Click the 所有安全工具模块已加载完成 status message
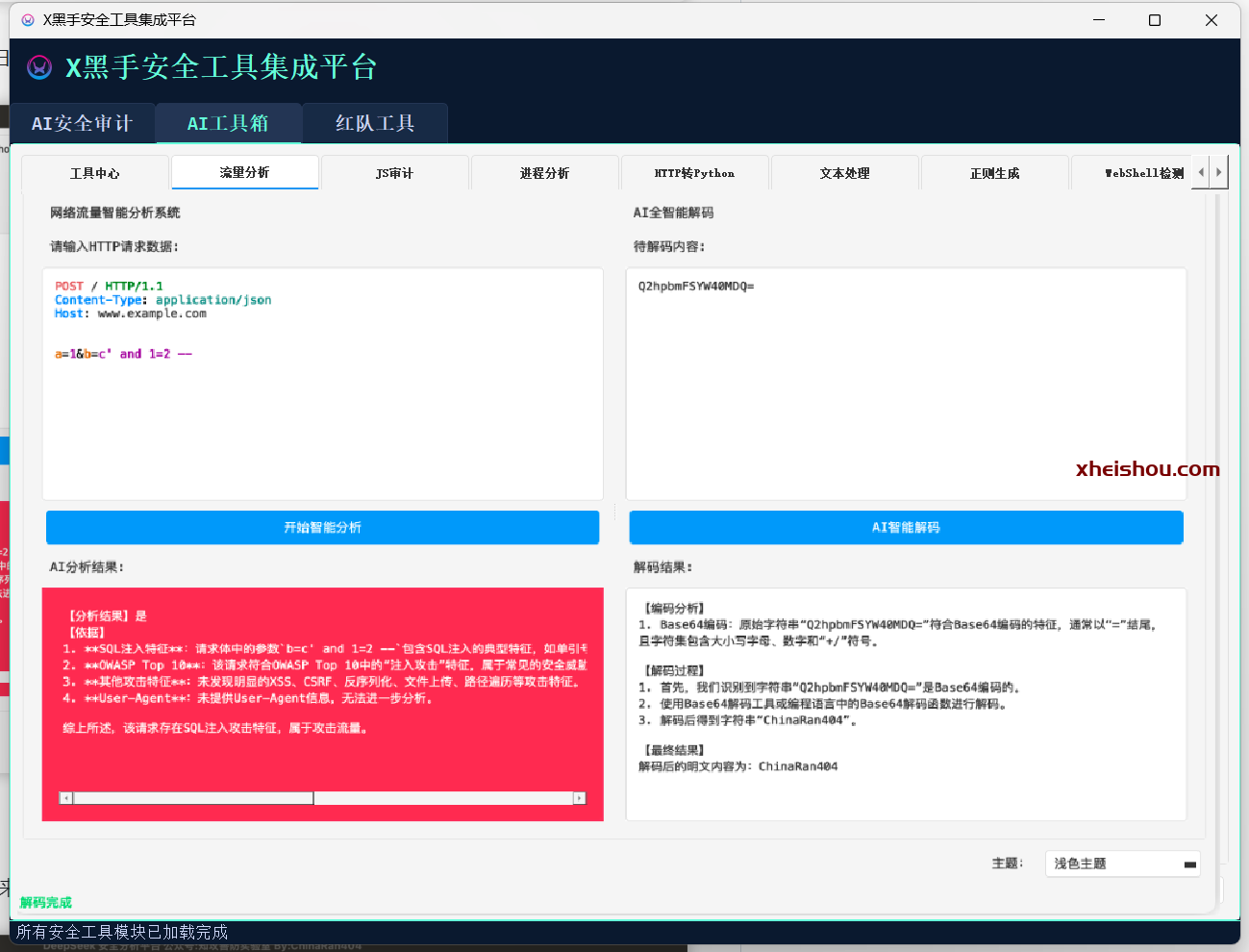Screen dimensions: 1249x952 point(122,932)
